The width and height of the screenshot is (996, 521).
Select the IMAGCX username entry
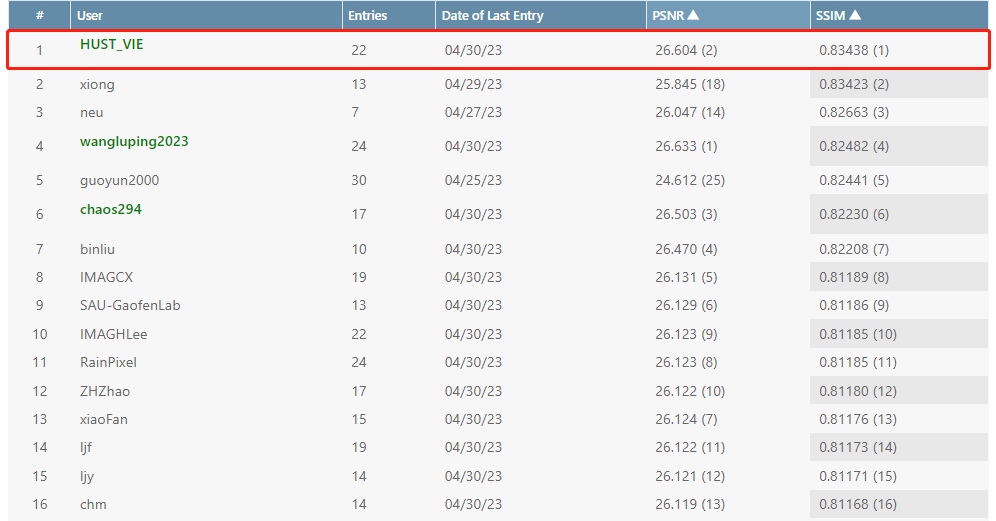point(106,277)
